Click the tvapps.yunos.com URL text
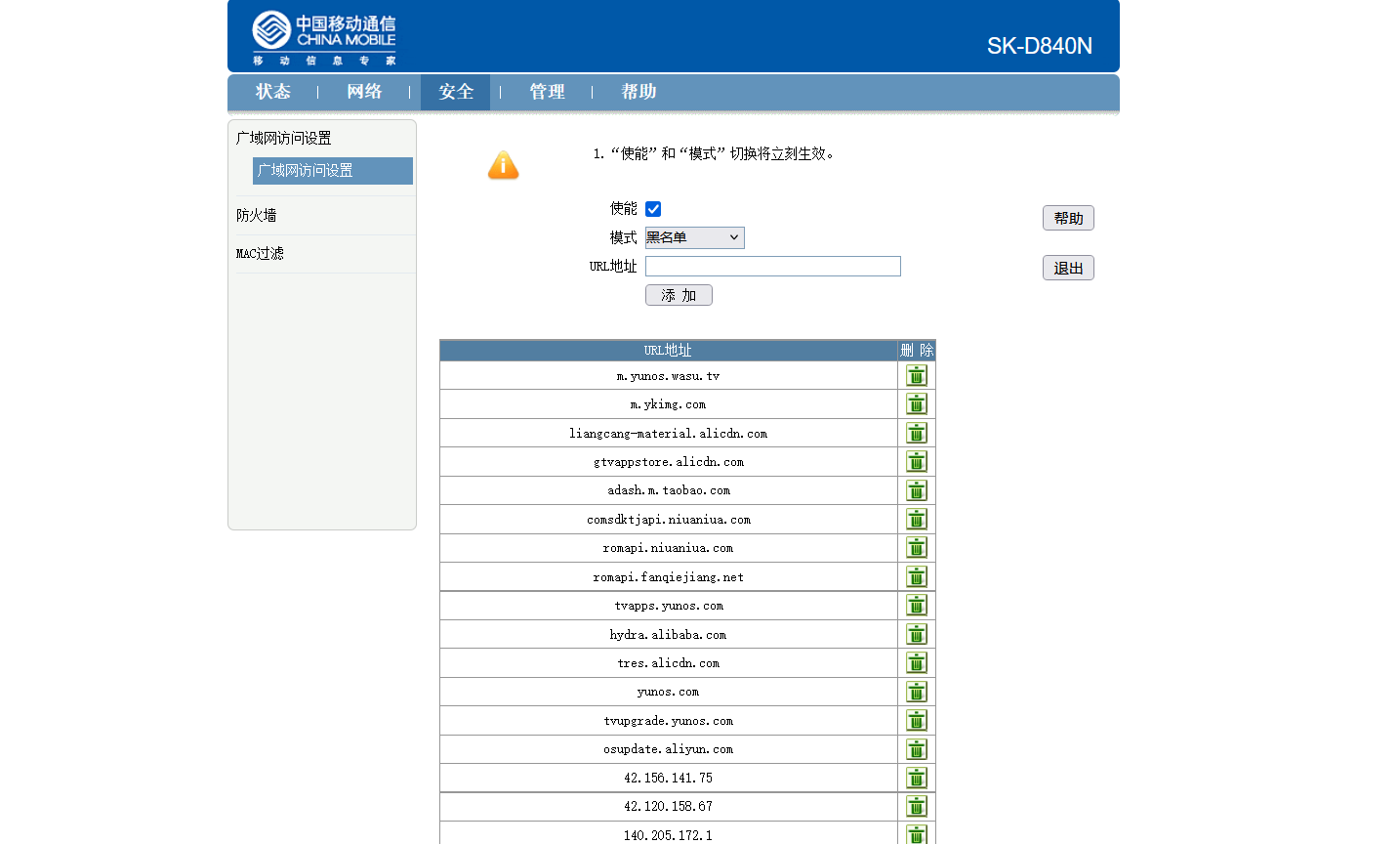1400x844 pixels. click(x=668, y=606)
